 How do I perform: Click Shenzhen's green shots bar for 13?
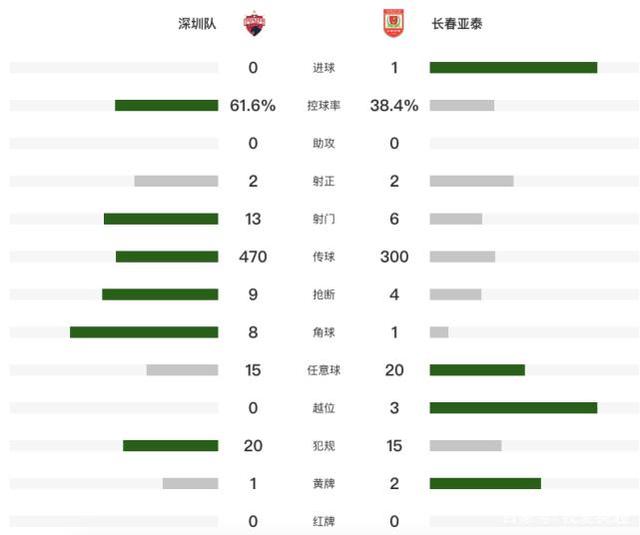coord(161,219)
